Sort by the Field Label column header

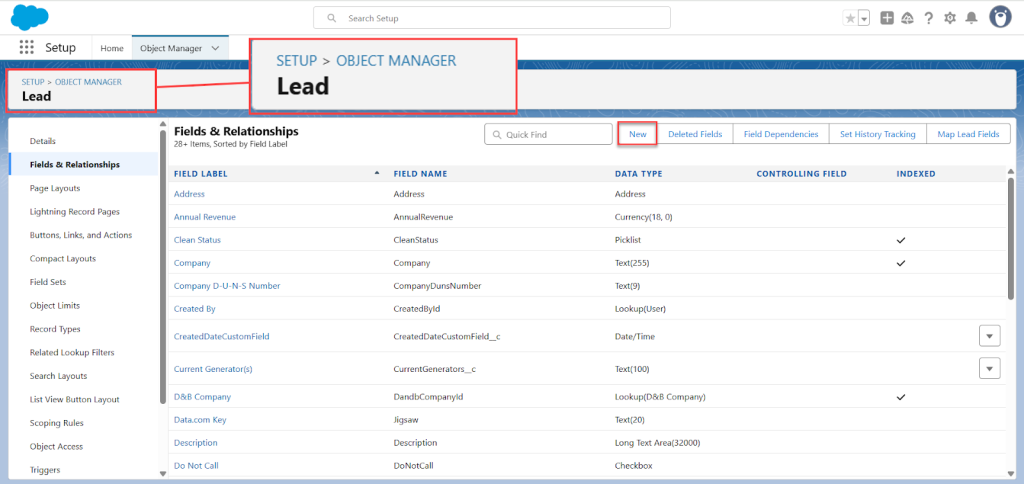click(x=201, y=173)
